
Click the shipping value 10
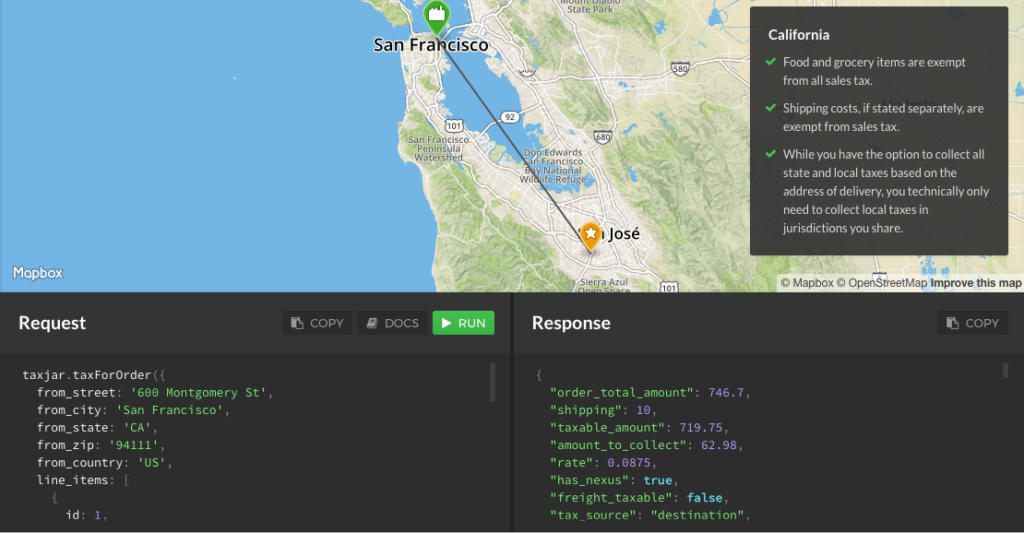(x=643, y=410)
